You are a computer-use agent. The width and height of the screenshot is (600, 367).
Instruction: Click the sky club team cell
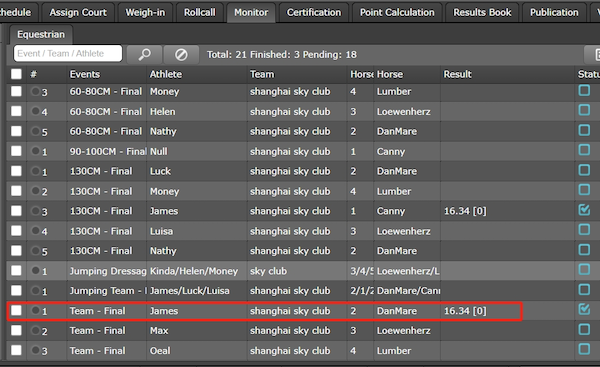268,271
